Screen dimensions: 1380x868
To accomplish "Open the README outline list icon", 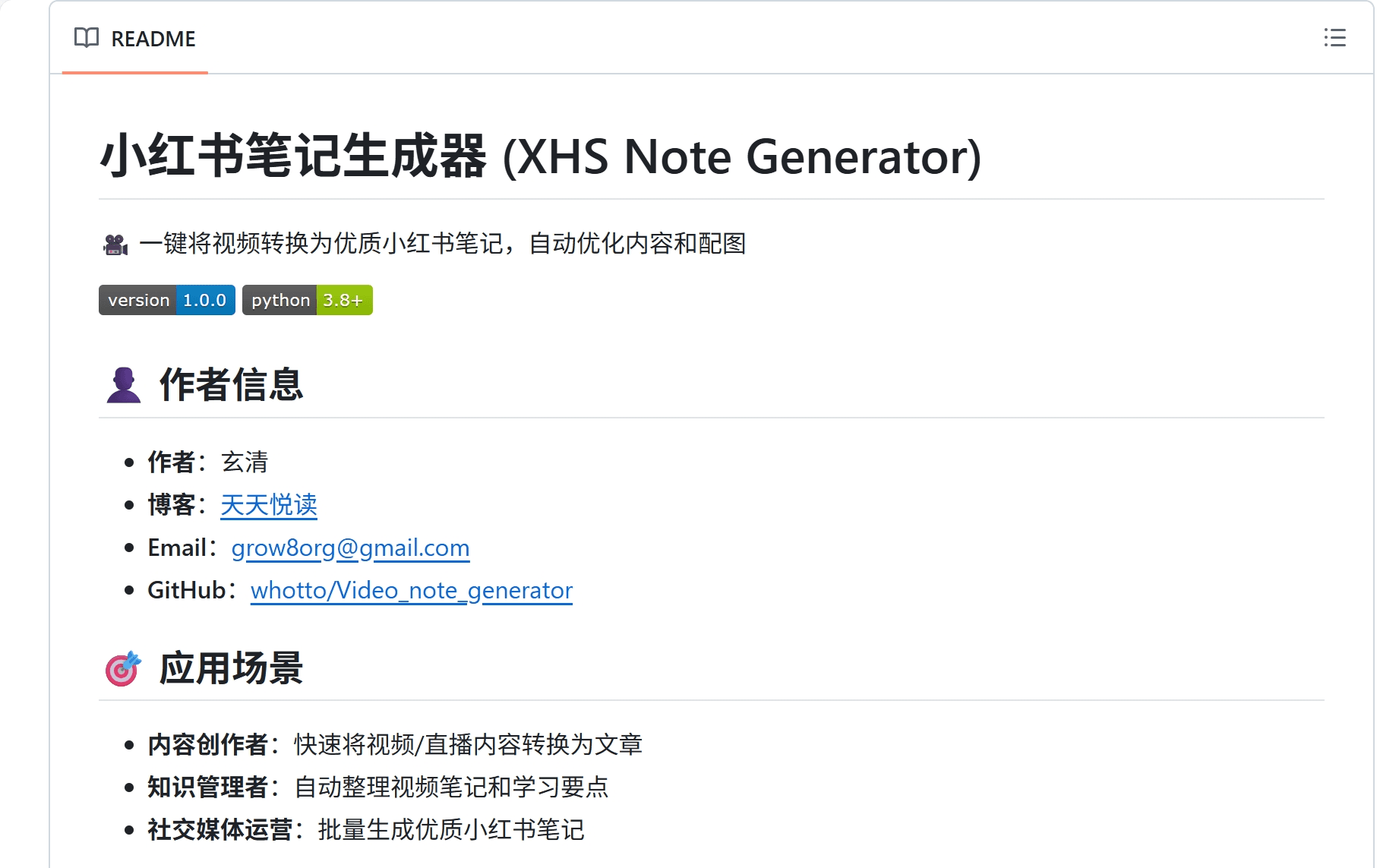I will 1334,38.
